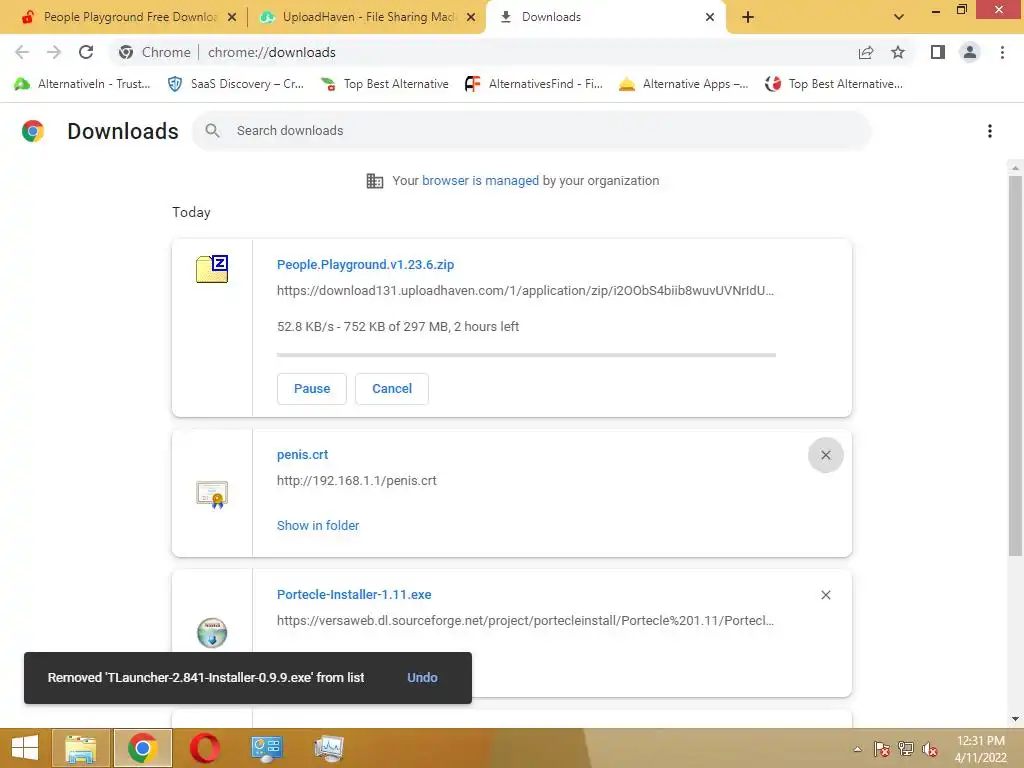Click the taskbar clock showing 12:31 PM

[x=980, y=748]
